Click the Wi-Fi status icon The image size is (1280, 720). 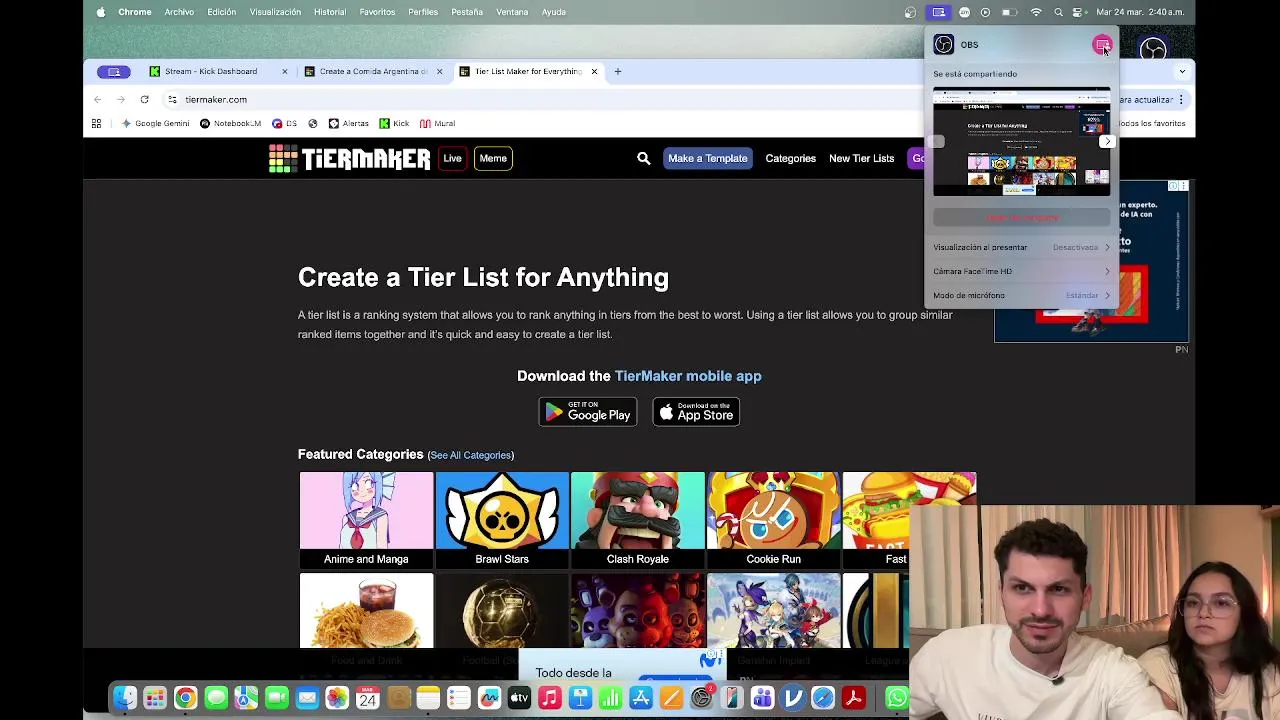(1036, 12)
